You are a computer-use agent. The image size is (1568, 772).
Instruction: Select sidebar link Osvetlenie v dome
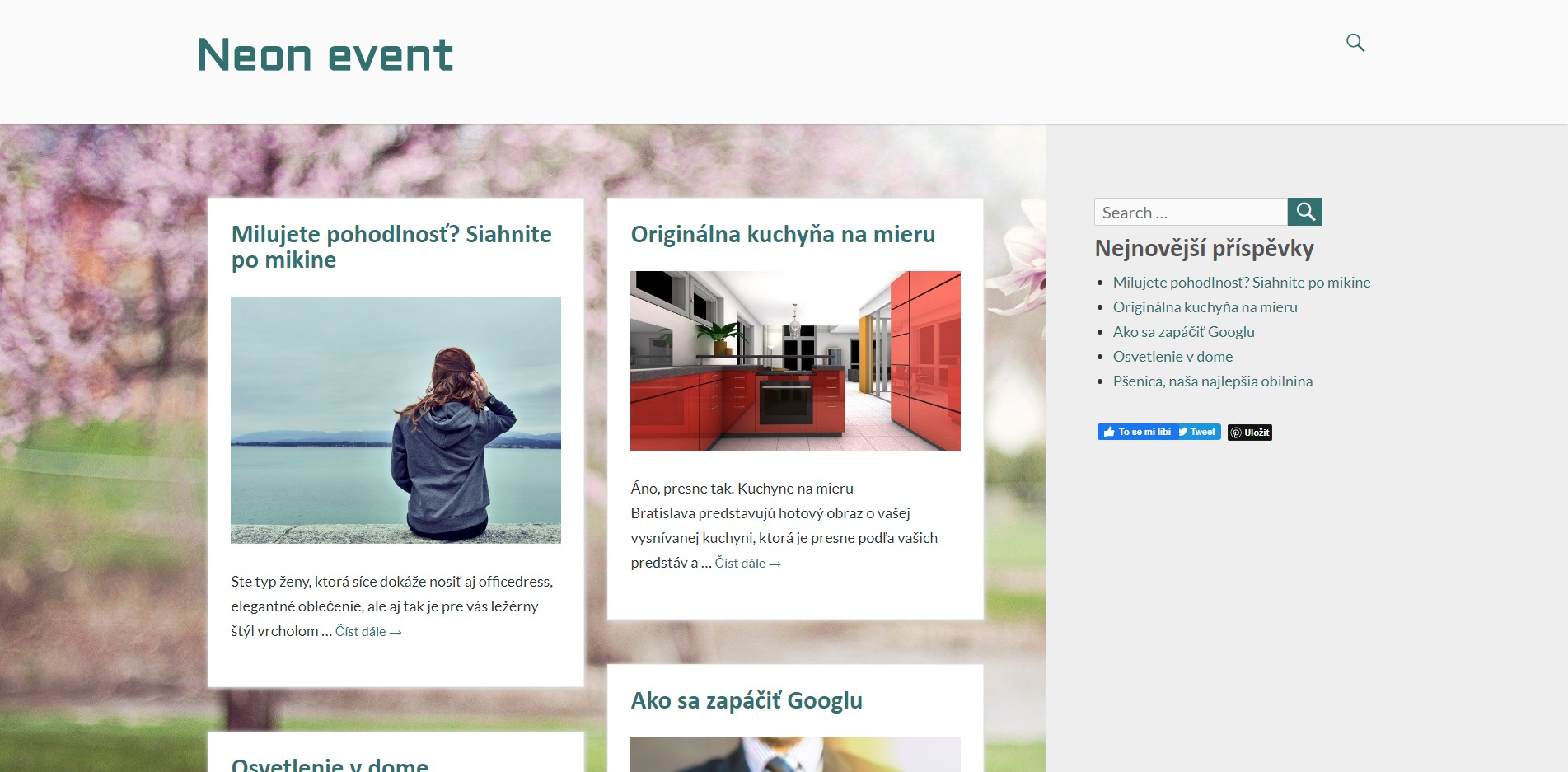(x=1173, y=357)
